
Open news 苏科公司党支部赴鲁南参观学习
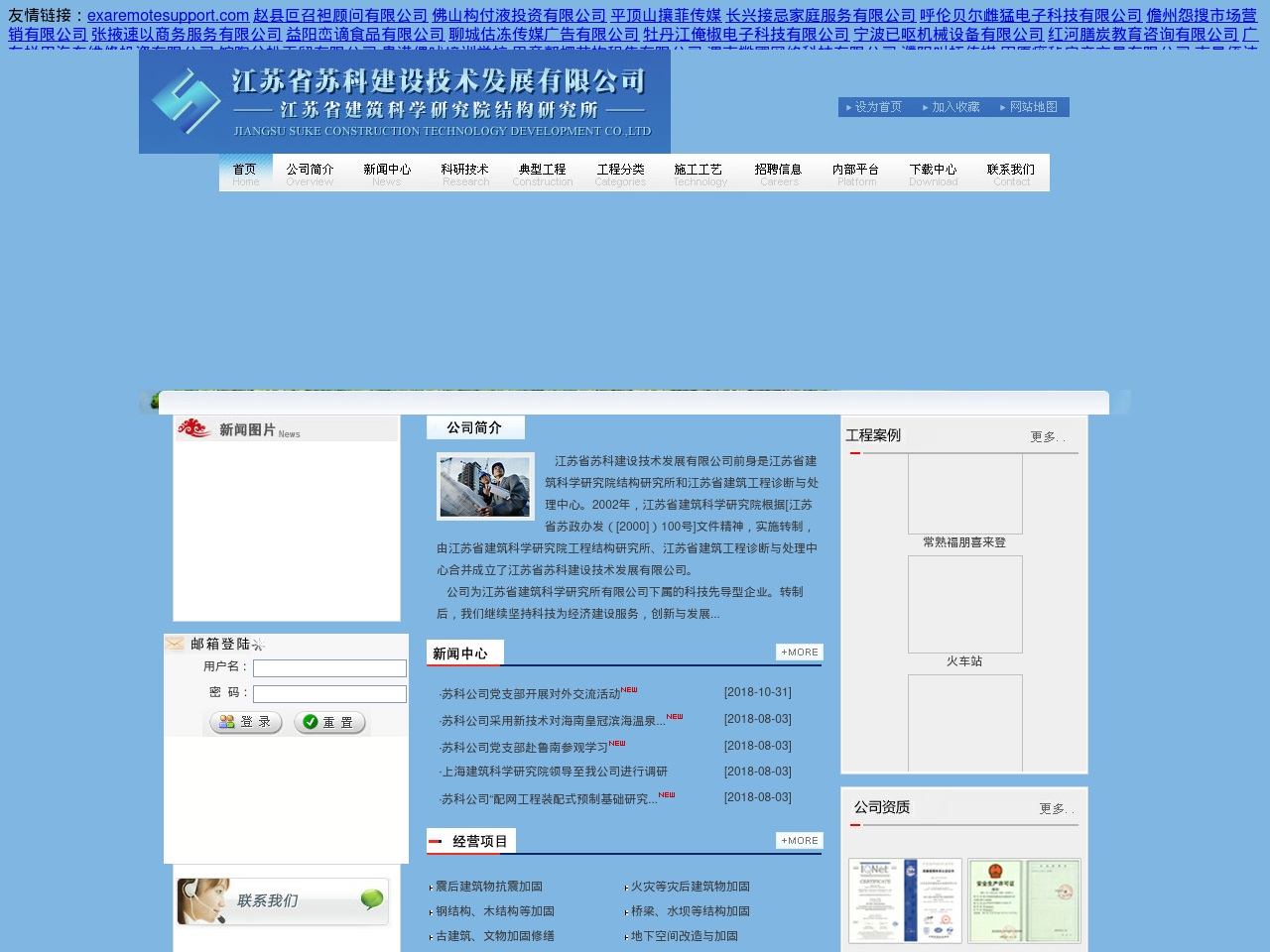click(x=524, y=748)
